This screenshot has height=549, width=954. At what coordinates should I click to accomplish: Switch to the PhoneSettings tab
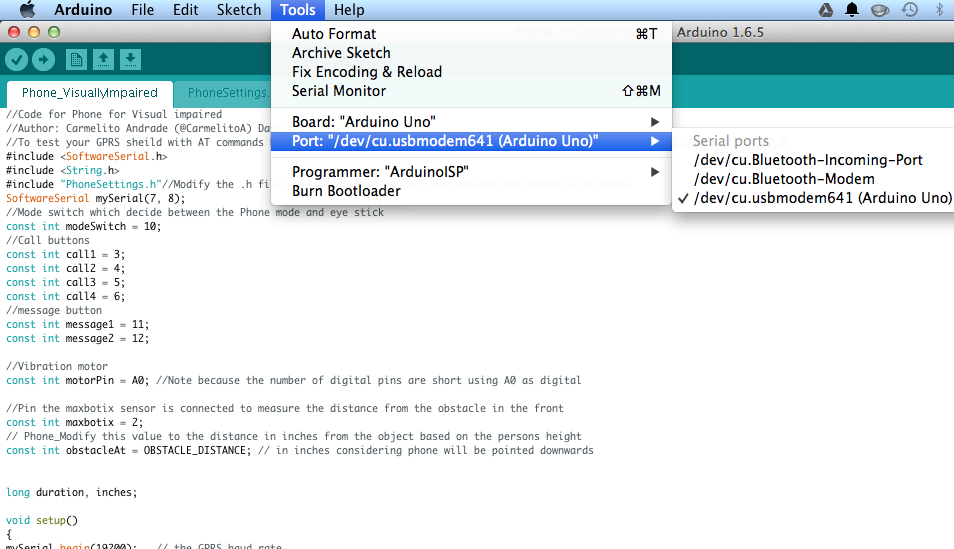[224, 93]
